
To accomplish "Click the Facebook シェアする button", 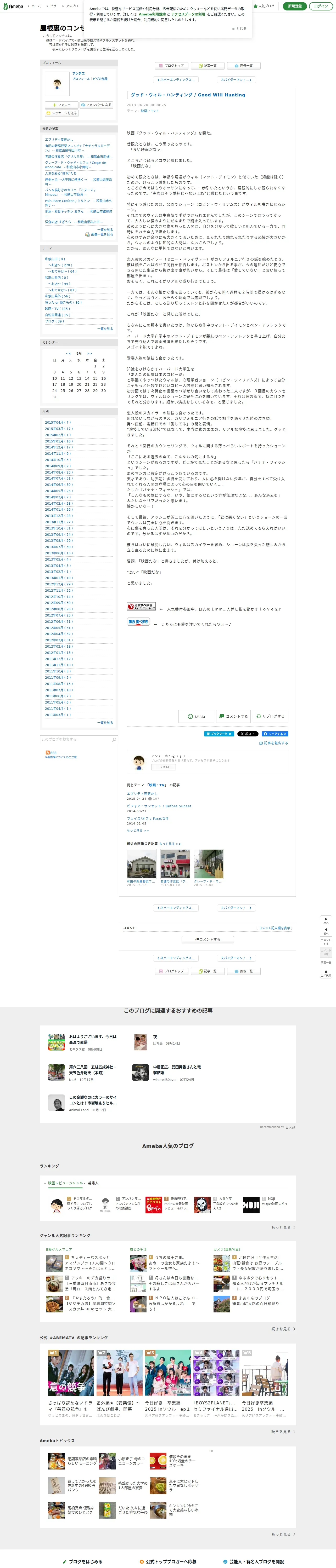I will tap(275, 734).
